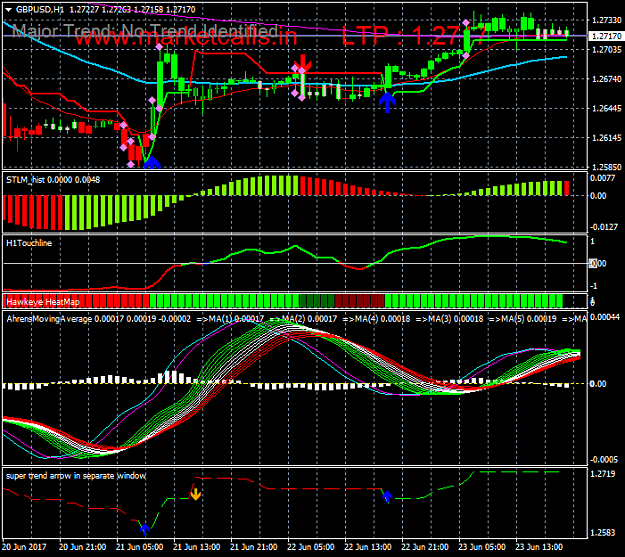Click the dark green segment of the Hawkeye HeatMap

(316, 301)
